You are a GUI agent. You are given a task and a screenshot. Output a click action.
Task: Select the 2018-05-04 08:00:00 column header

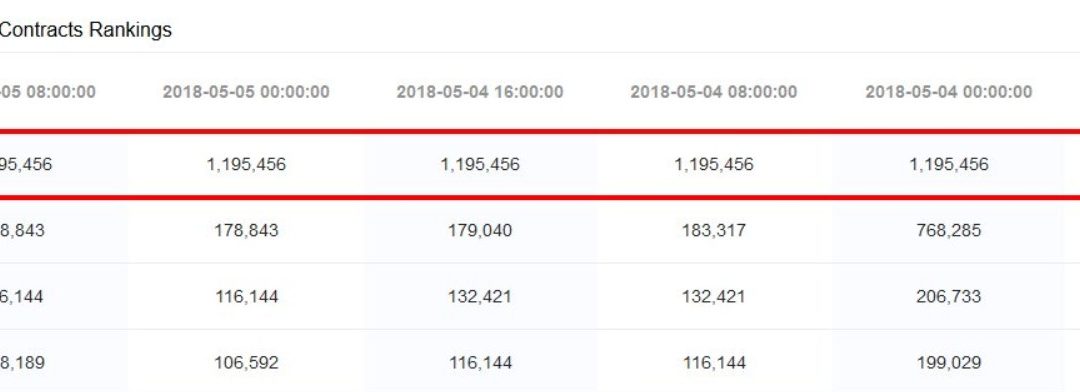pos(714,92)
